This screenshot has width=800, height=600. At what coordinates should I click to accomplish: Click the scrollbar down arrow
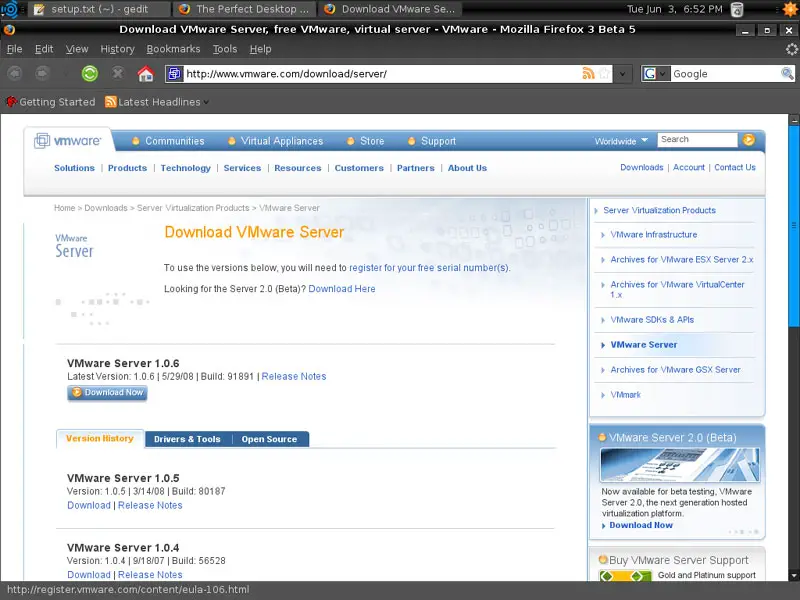(794, 576)
